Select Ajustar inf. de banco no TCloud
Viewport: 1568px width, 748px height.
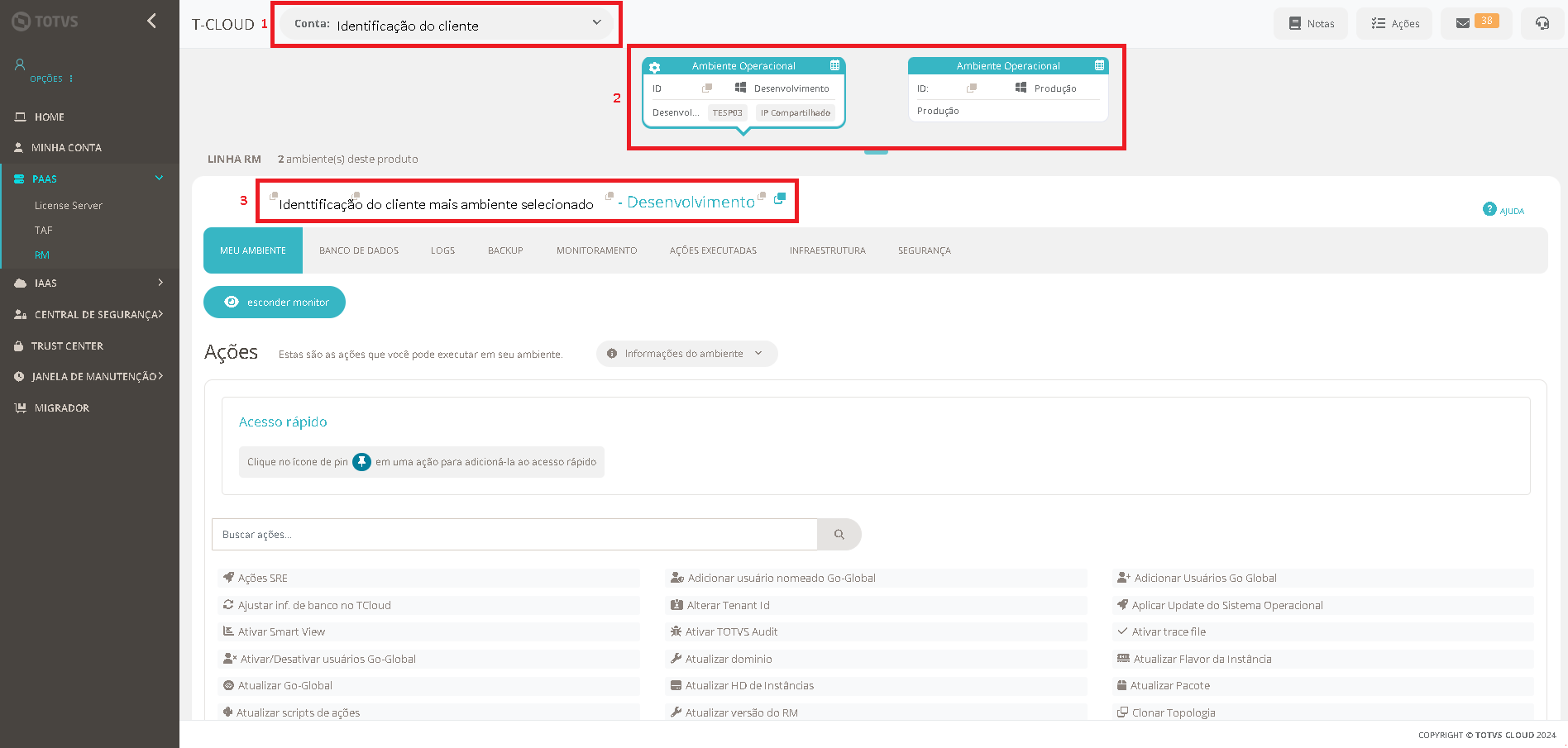click(x=428, y=605)
